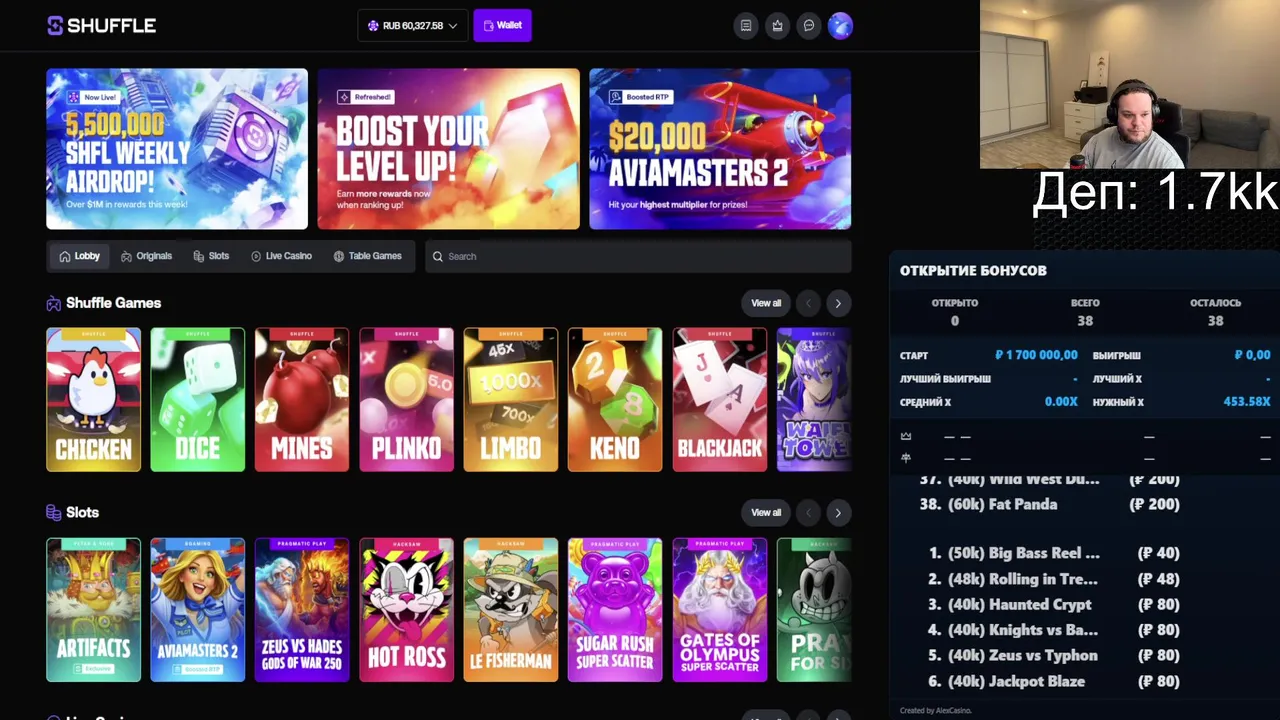Launch the Mines game
The height and width of the screenshot is (720, 1280).
pos(302,400)
